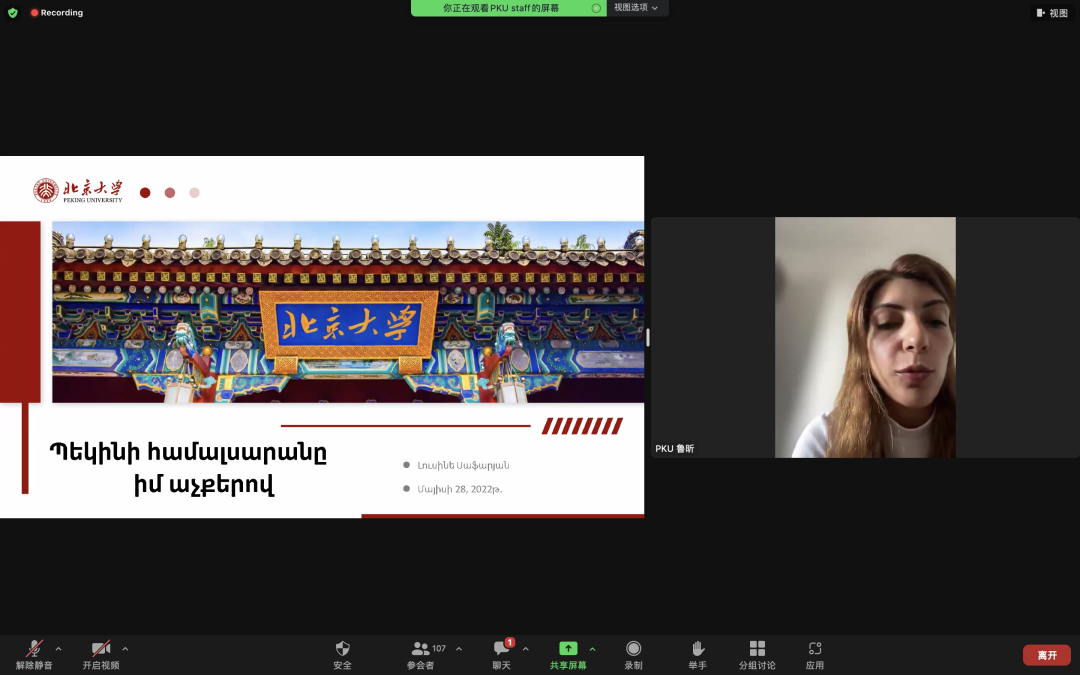Unmute with the 解除静音 microphone button
This screenshot has width=1080, height=675.
[x=34, y=655]
